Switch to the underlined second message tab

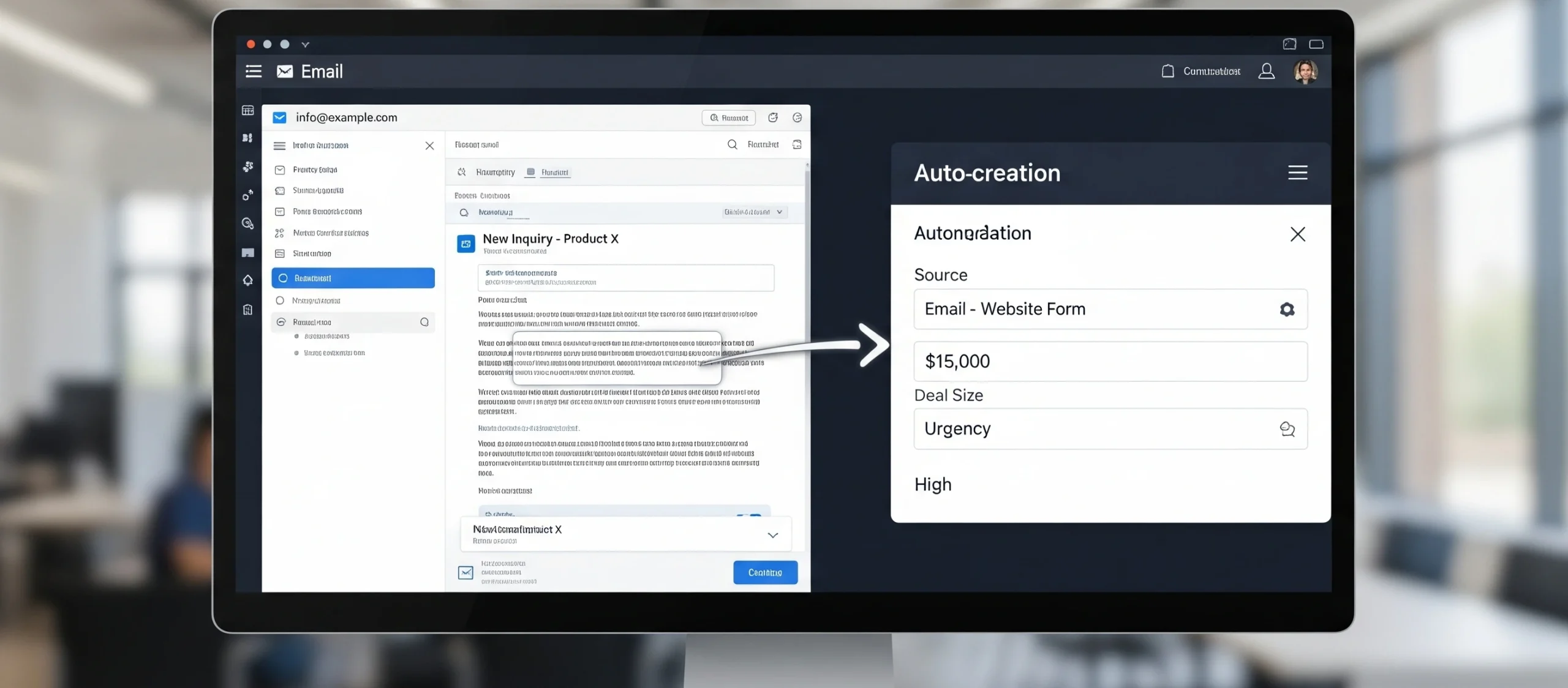[x=548, y=173]
